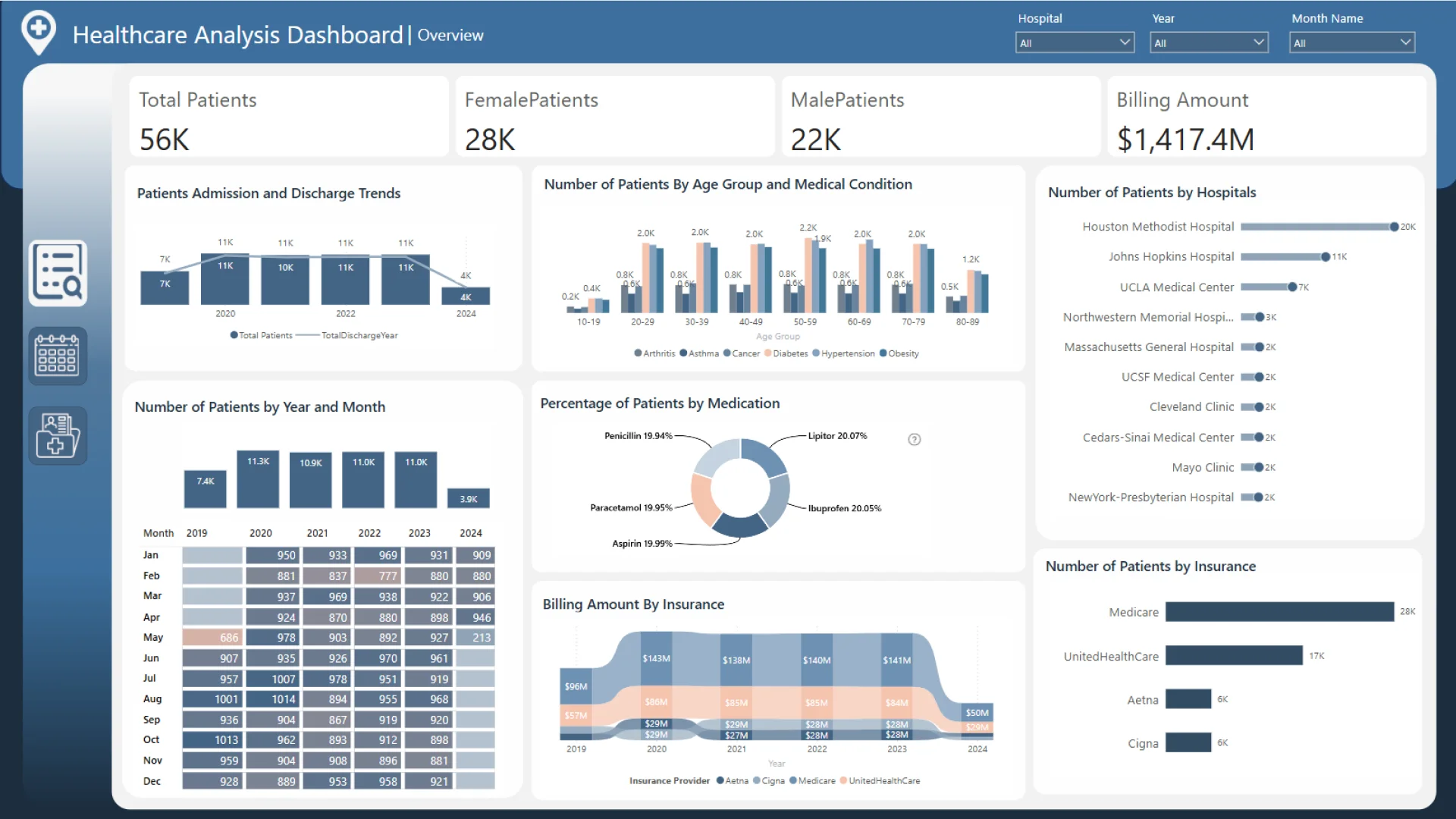Image resolution: width=1456 pixels, height=819 pixels.
Task: Select the Aug row header in matrix
Action: point(152,699)
